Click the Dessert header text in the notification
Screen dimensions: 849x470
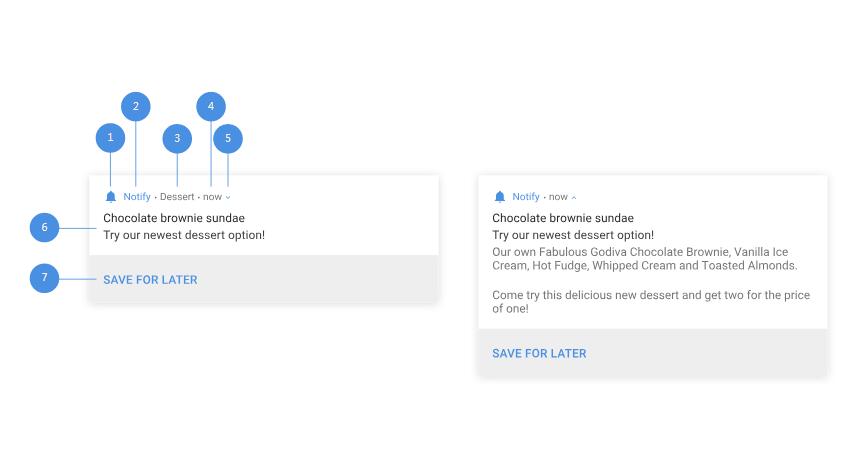177,197
